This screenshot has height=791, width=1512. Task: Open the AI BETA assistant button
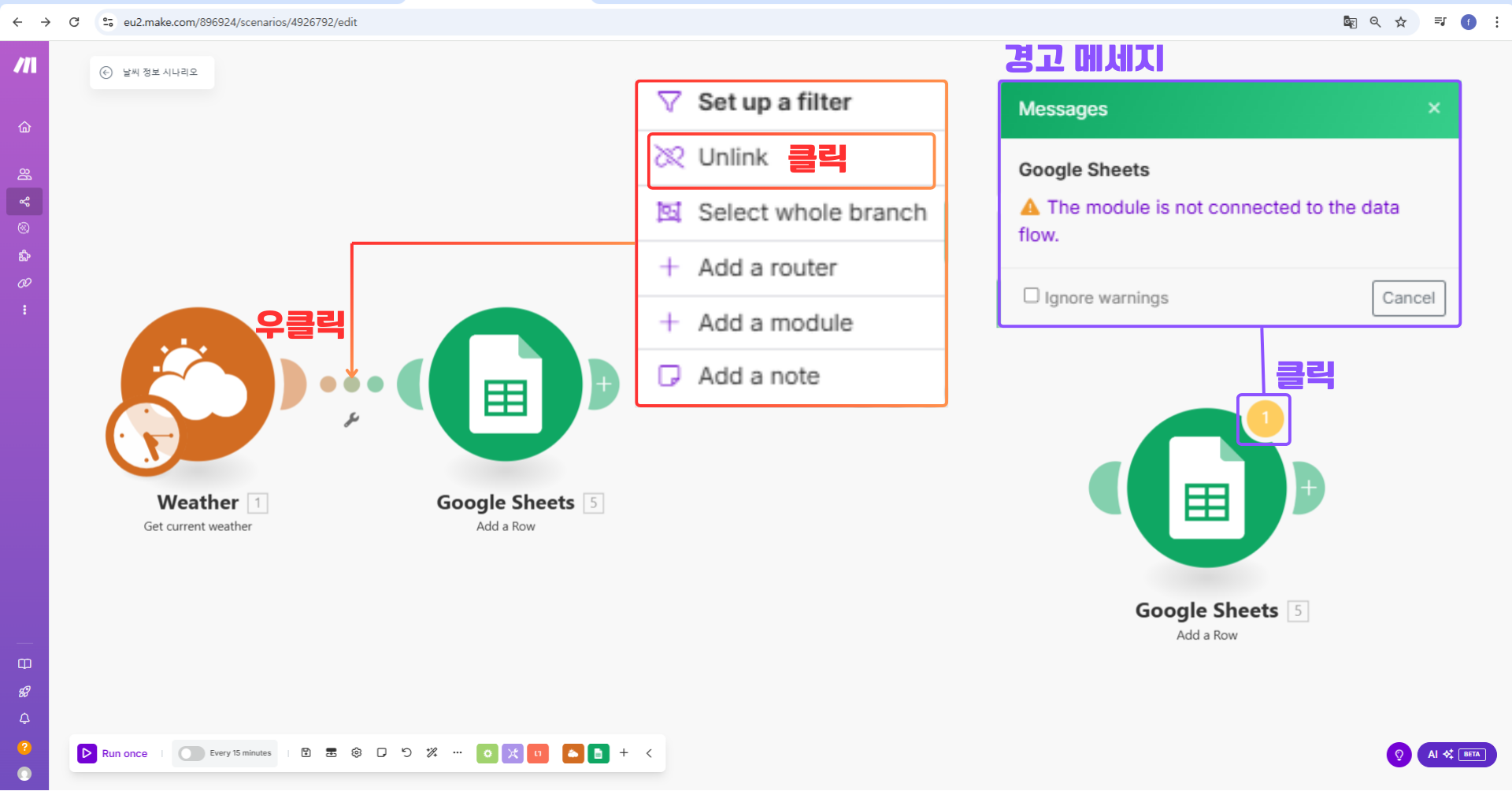tap(1457, 755)
